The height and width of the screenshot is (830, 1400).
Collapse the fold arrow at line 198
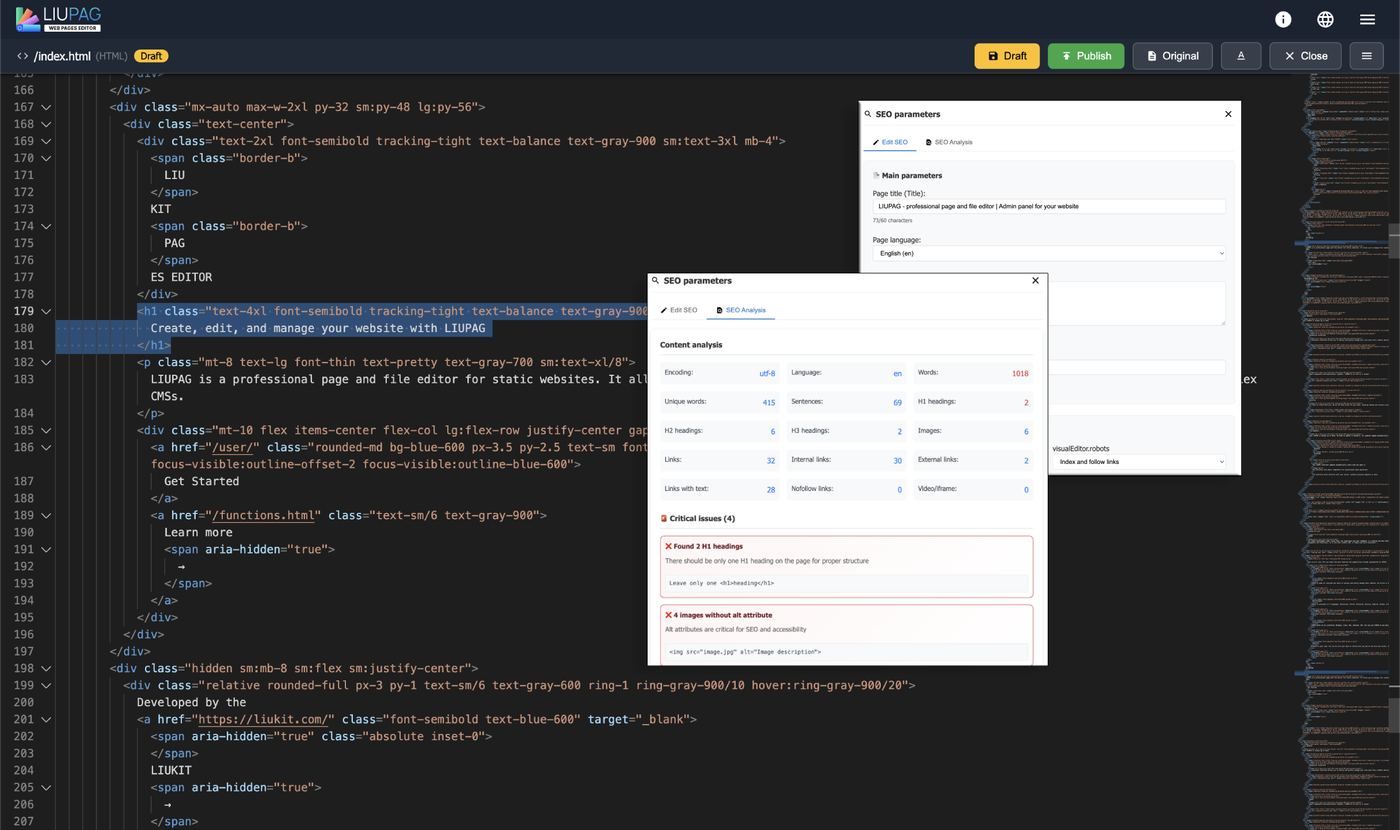(x=46, y=668)
